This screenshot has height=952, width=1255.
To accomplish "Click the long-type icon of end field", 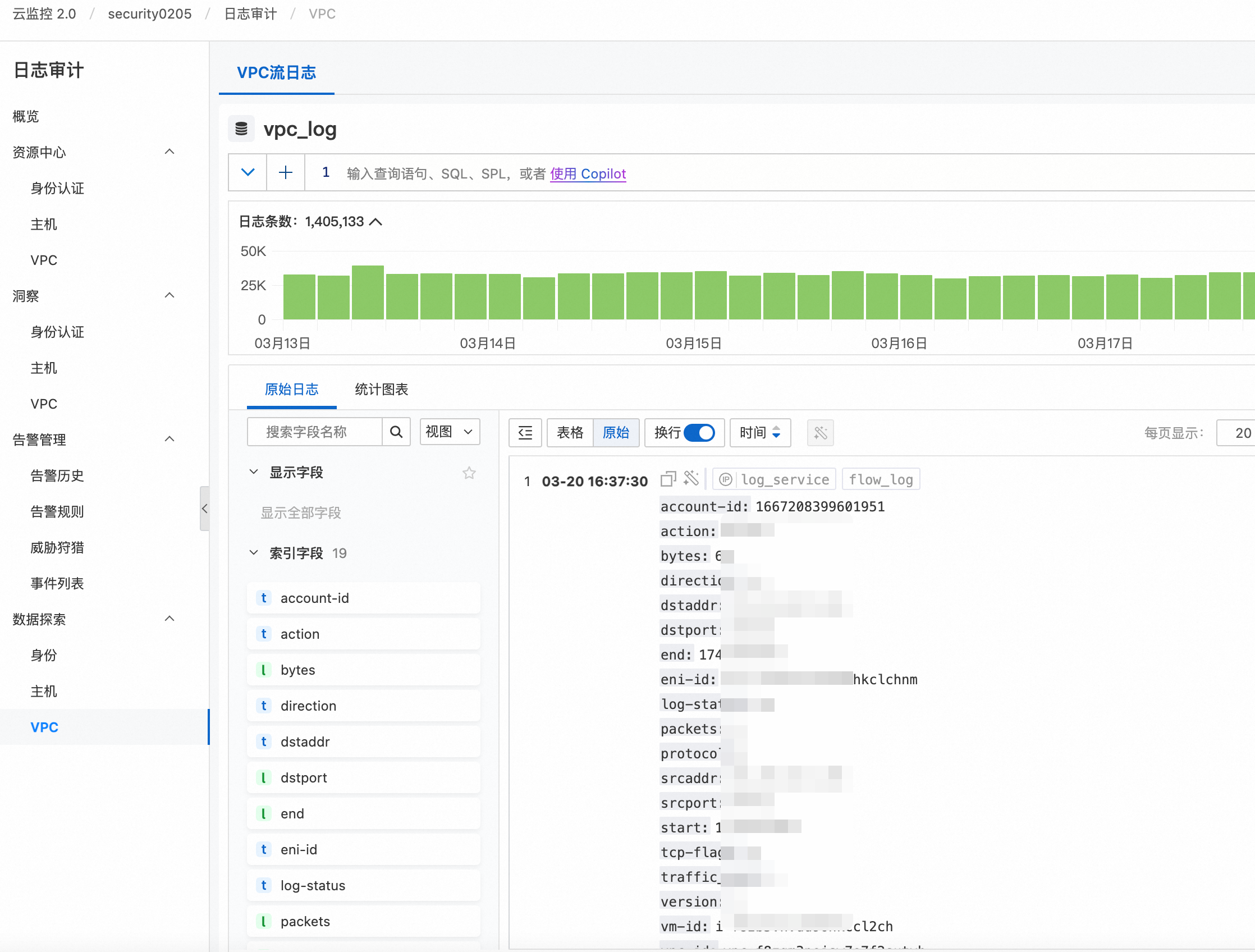I will point(264,813).
